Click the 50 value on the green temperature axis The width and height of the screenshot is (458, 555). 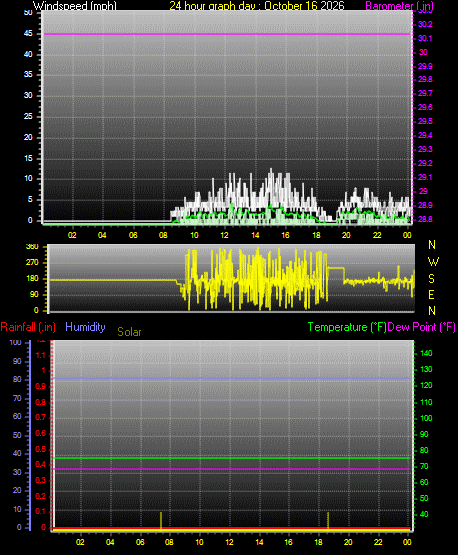[x=424, y=498]
